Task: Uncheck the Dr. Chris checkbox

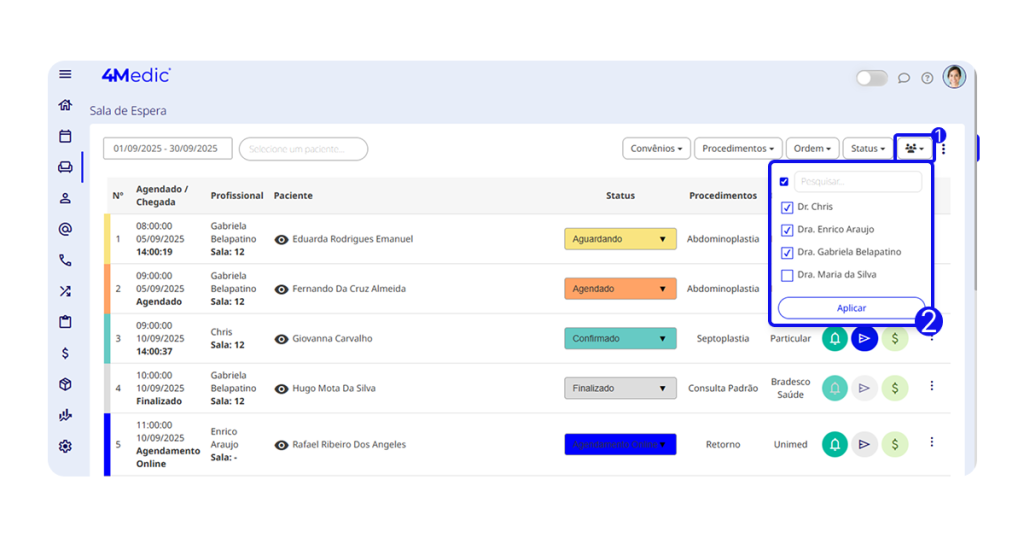Action: [x=787, y=207]
